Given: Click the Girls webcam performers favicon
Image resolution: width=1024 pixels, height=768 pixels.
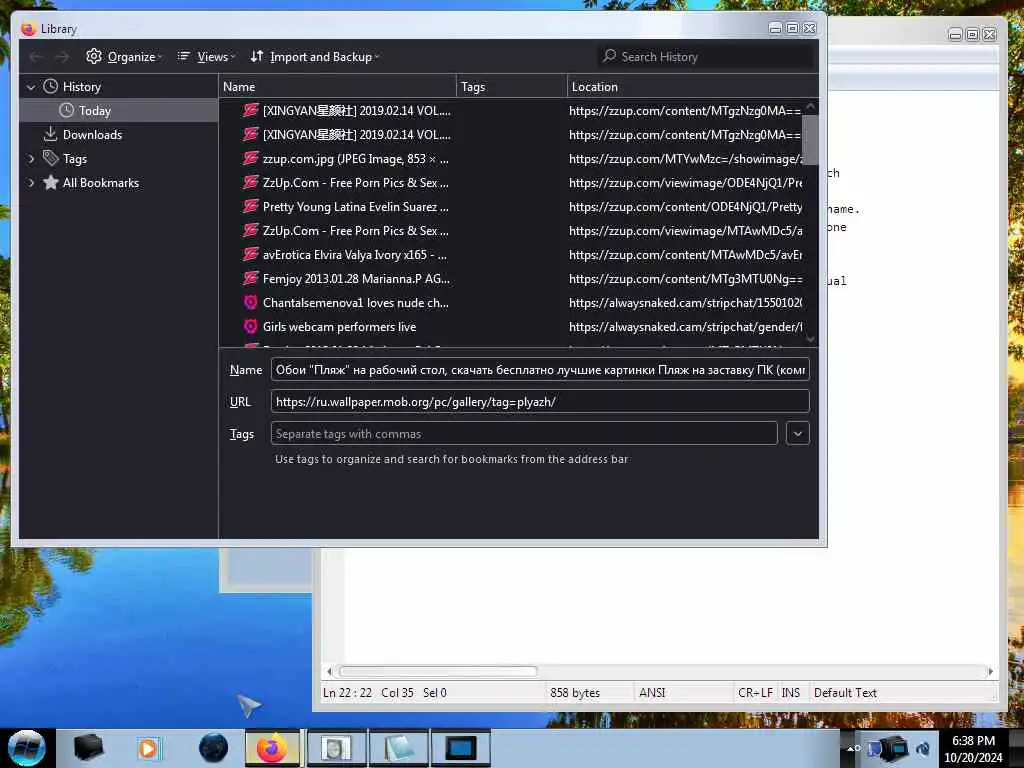Looking at the screenshot, I should (251, 327).
